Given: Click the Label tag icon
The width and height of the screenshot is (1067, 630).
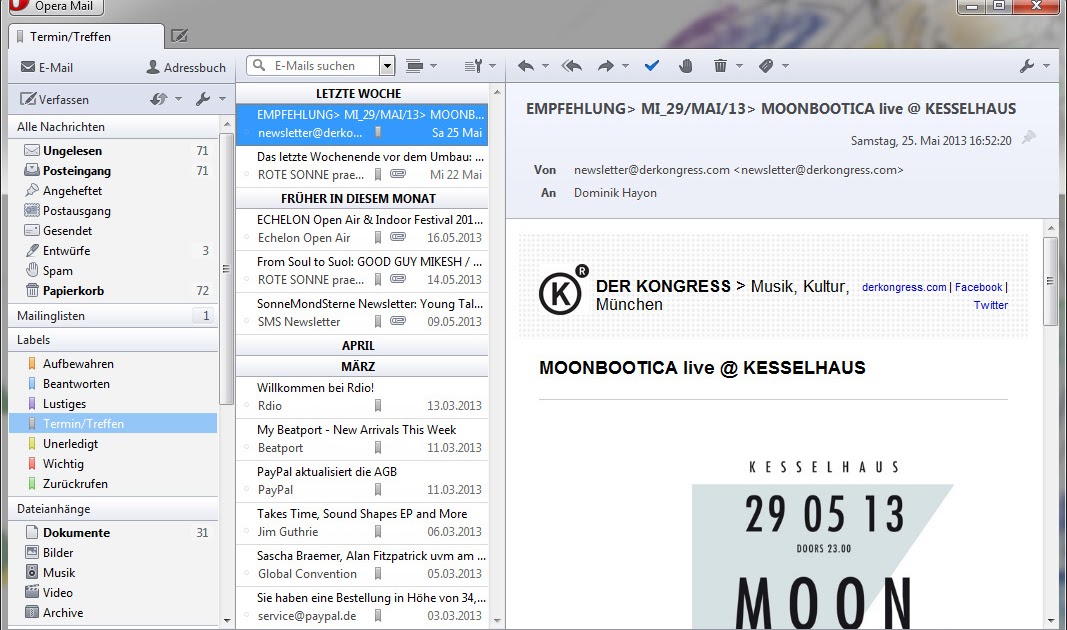Looking at the screenshot, I should 766,66.
